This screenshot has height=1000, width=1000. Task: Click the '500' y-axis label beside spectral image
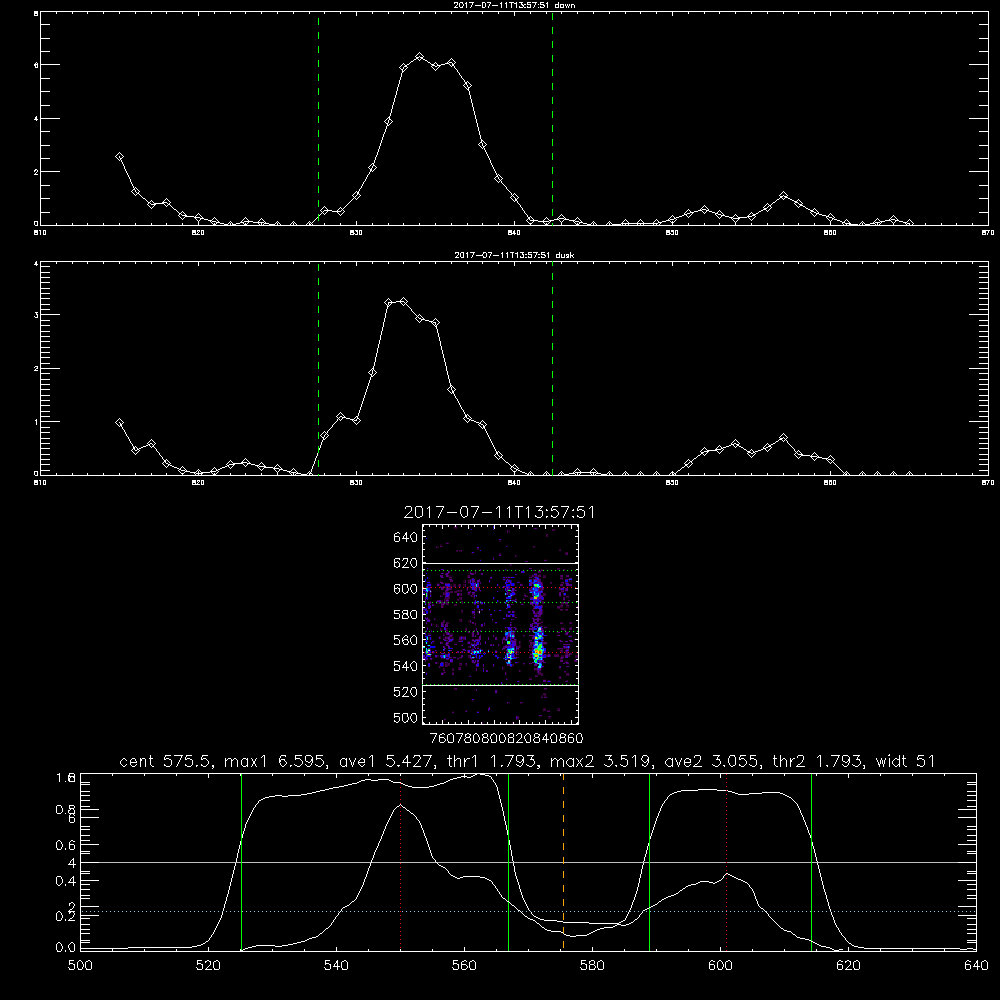[x=406, y=717]
